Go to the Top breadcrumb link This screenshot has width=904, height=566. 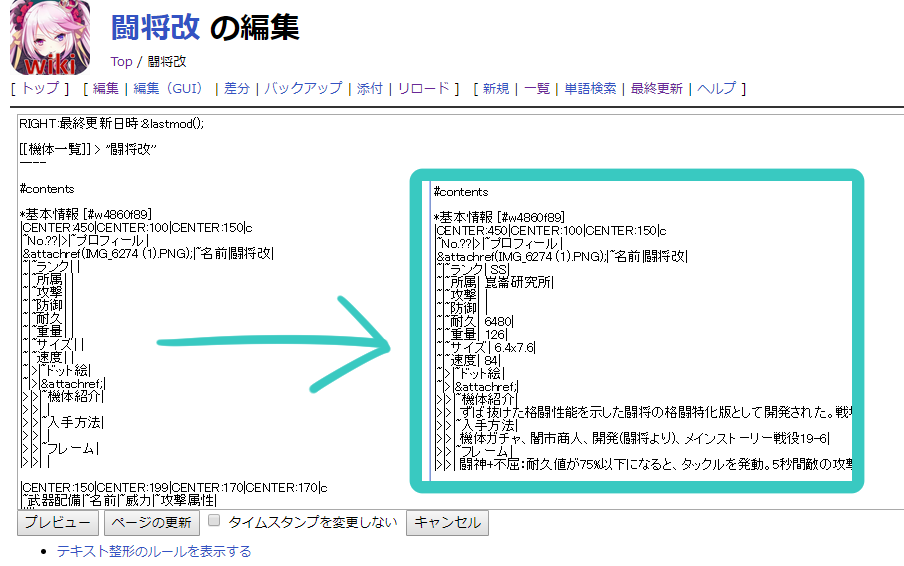pos(121,62)
